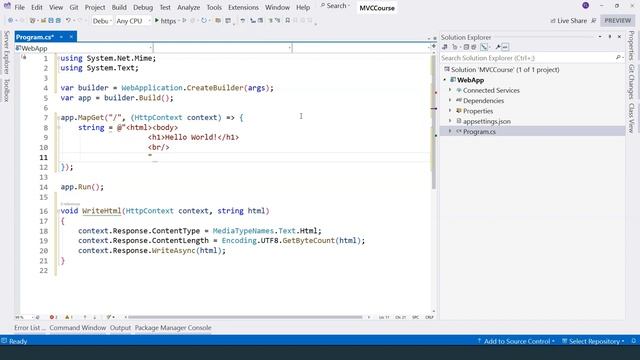Click the Bookmark toolbar icon
This screenshot has width=640, height=360.
point(287,20)
